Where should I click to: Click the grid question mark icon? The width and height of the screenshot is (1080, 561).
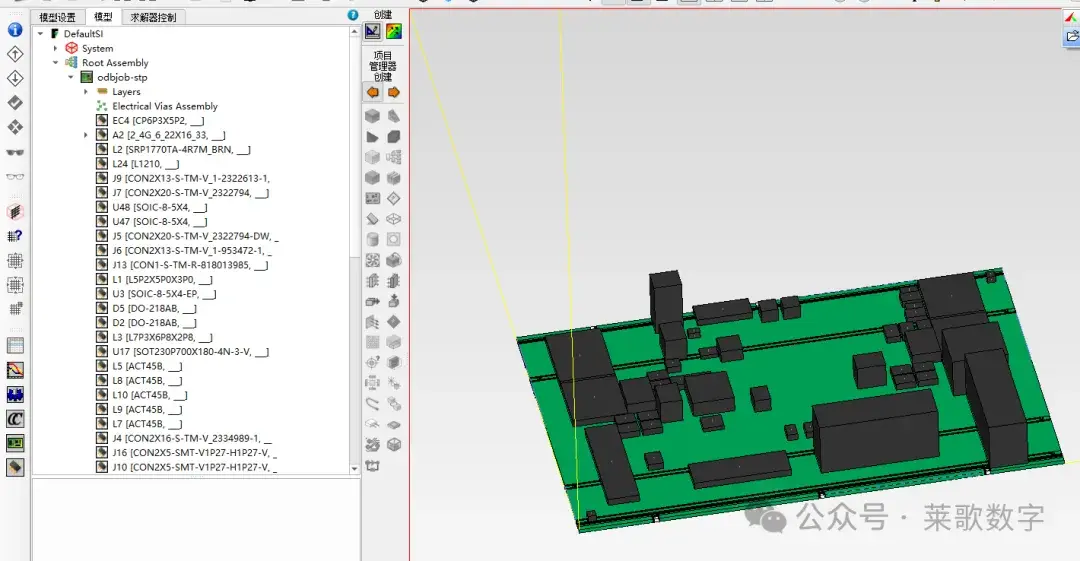click(x=15, y=236)
